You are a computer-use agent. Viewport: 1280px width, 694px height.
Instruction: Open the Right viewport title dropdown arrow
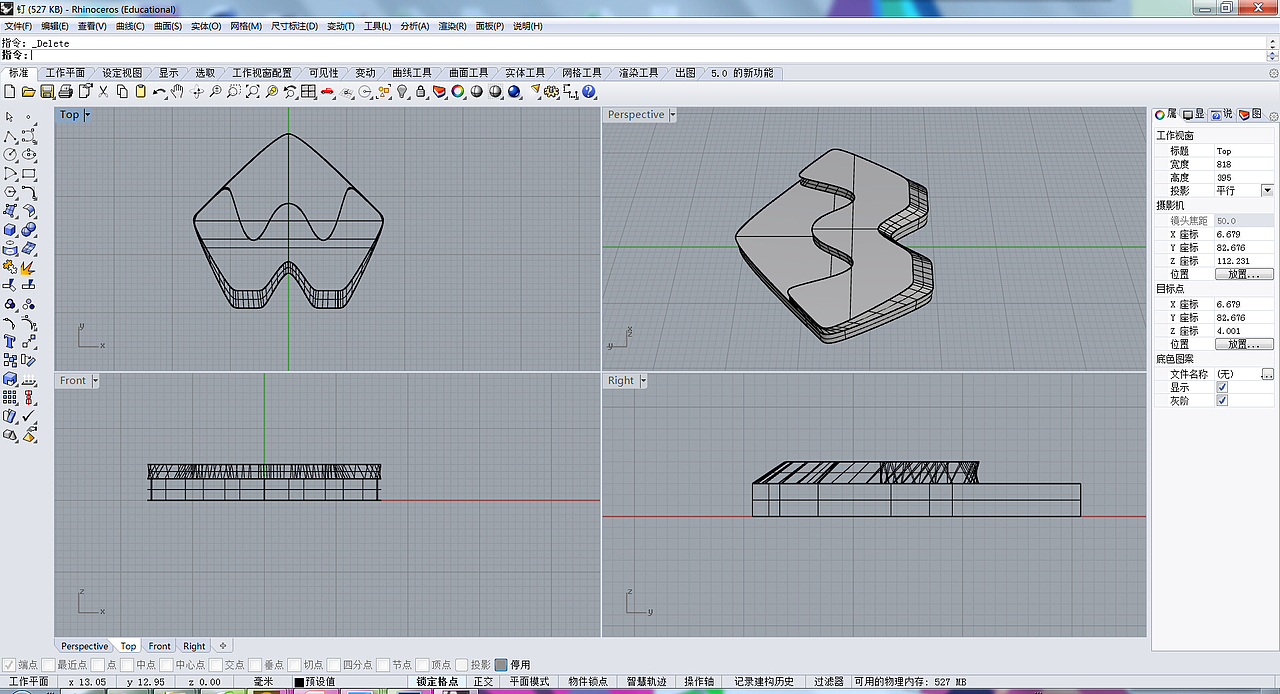(643, 381)
